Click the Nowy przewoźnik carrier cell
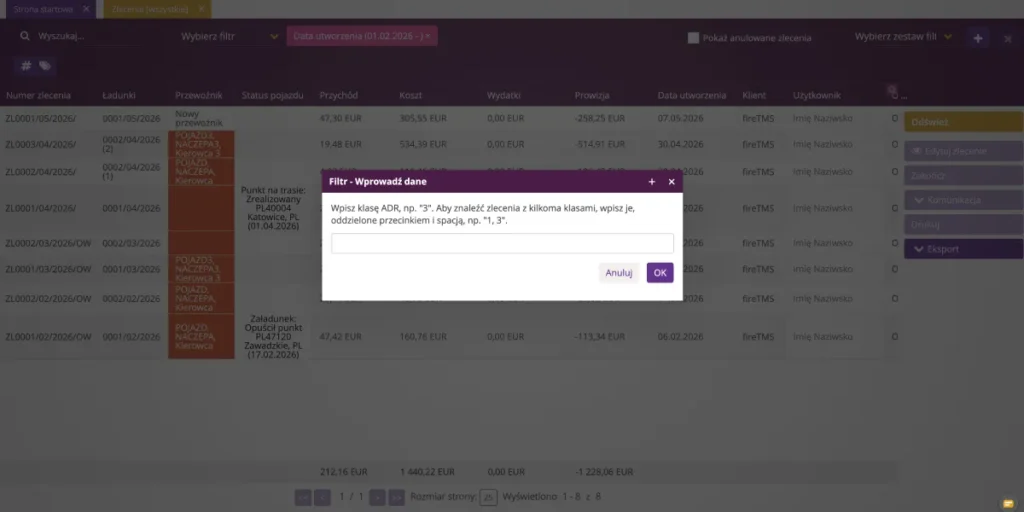 (199, 118)
